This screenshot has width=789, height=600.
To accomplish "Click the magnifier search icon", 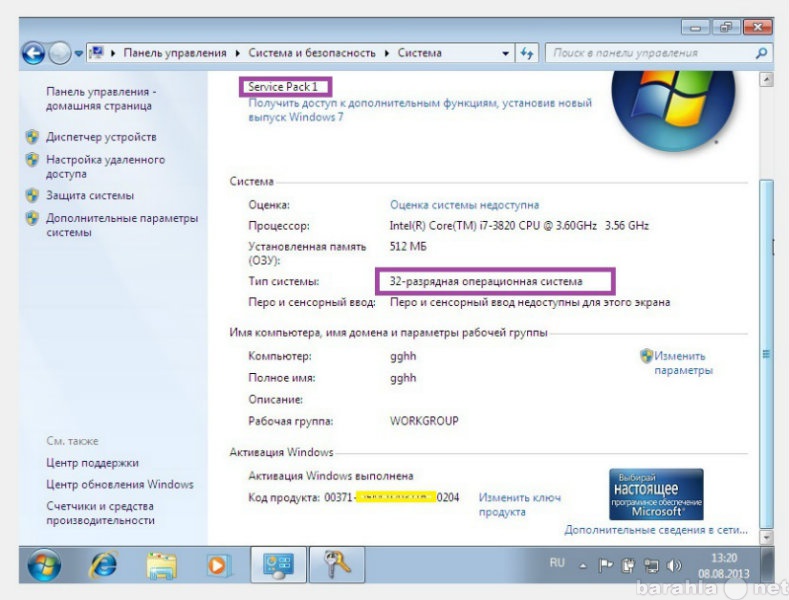I will (761, 53).
